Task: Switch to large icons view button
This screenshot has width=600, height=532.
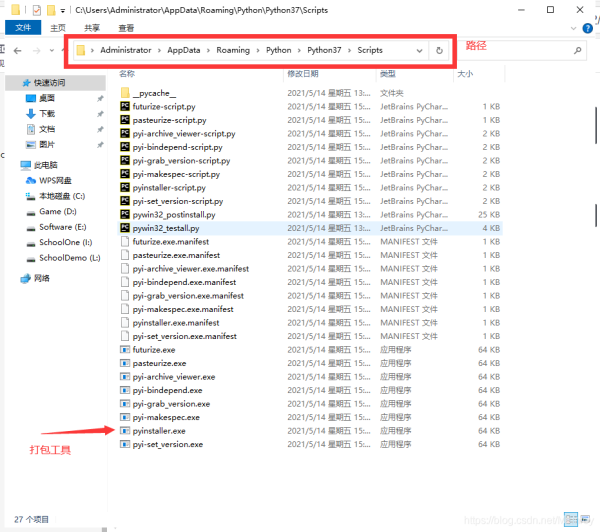Action: [x=585, y=519]
